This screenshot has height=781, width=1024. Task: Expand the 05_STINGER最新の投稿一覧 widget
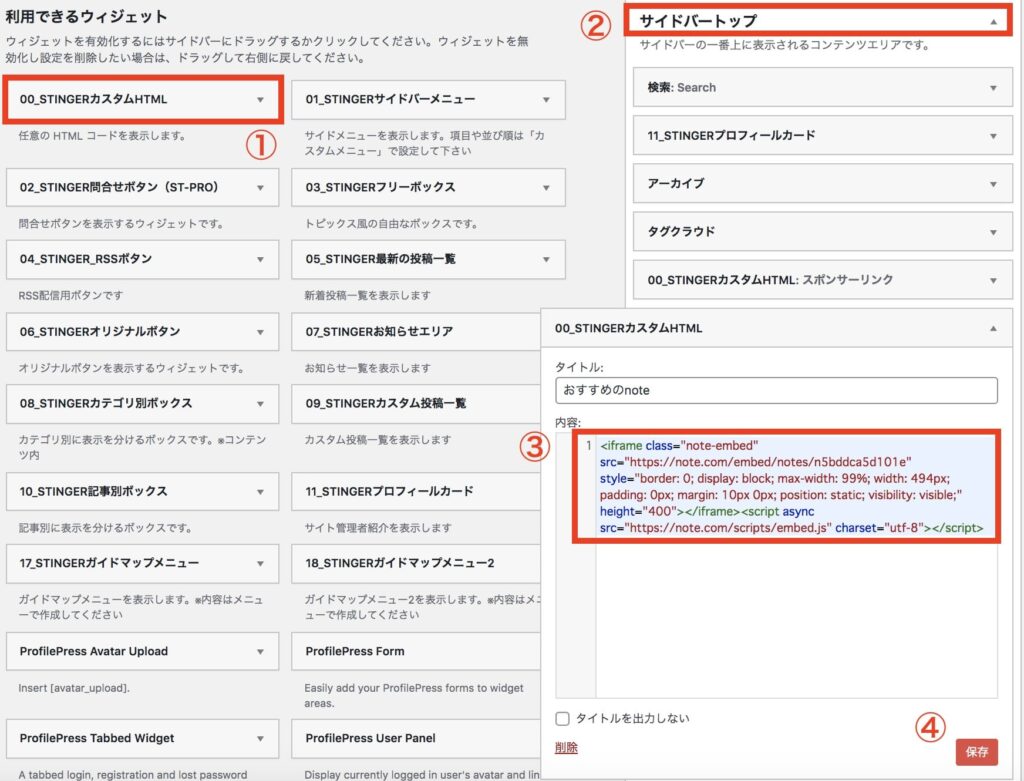pos(546,260)
